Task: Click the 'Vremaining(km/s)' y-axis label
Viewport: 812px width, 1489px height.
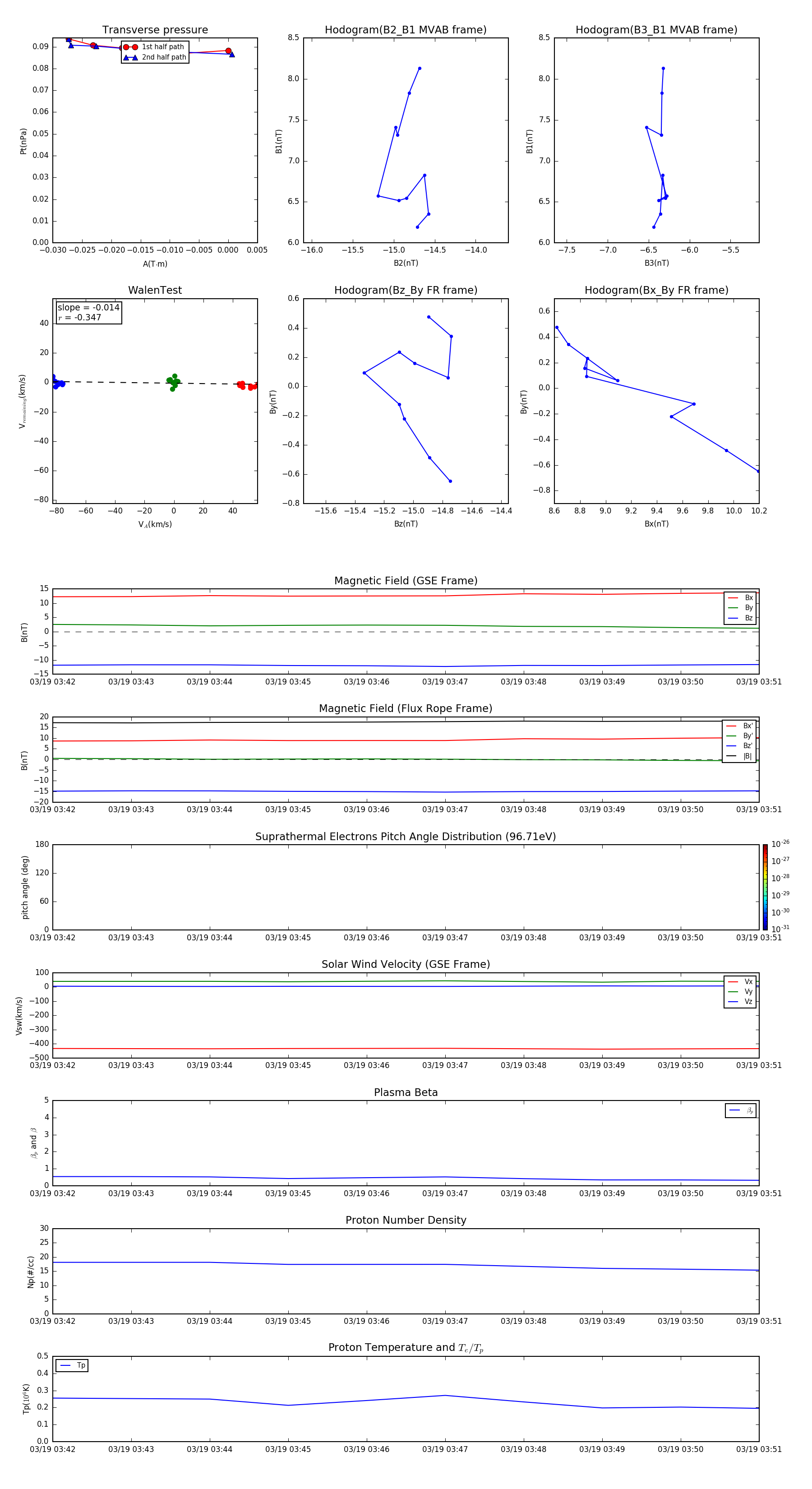Action: (23, 401)
